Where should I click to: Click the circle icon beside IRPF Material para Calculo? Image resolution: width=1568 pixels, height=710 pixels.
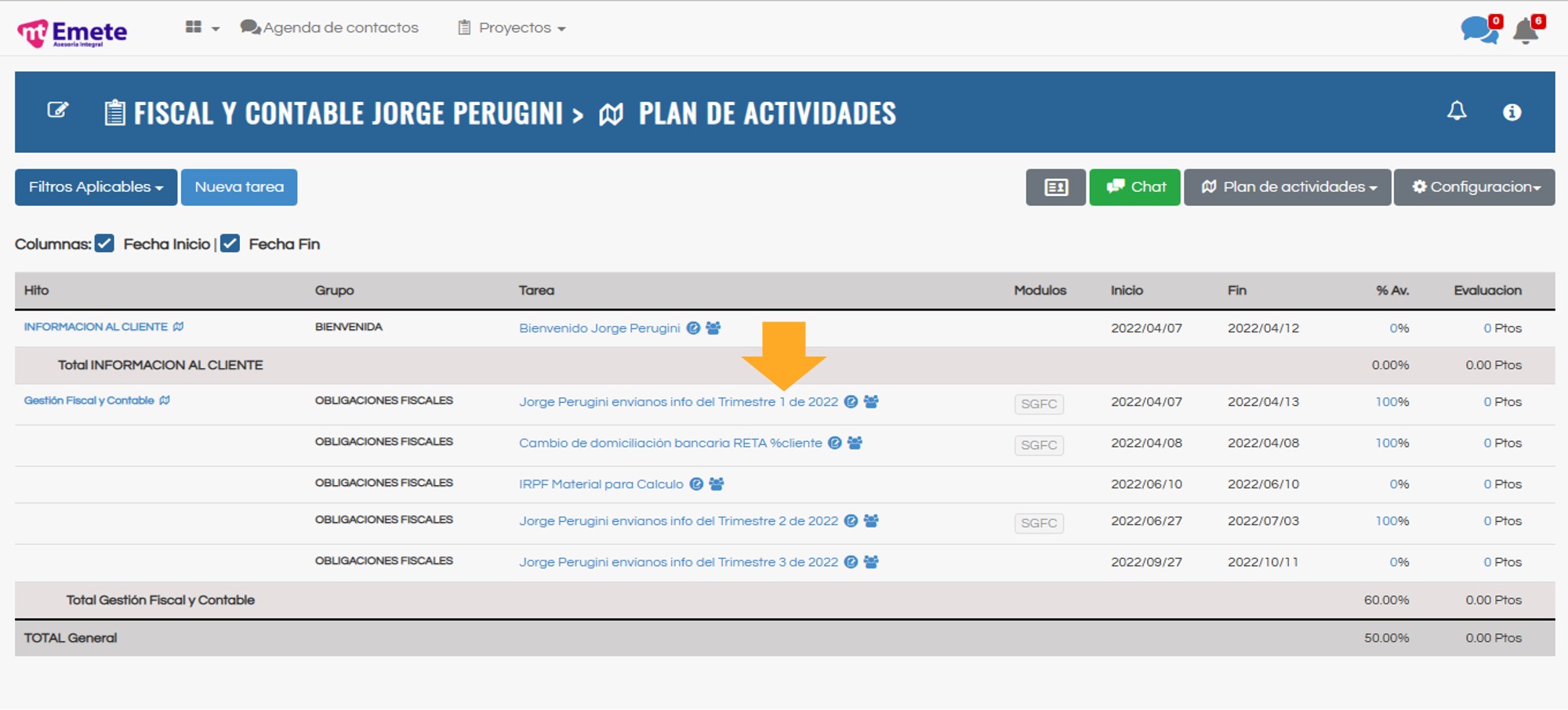pyautogui.click(x=696, y=484)
